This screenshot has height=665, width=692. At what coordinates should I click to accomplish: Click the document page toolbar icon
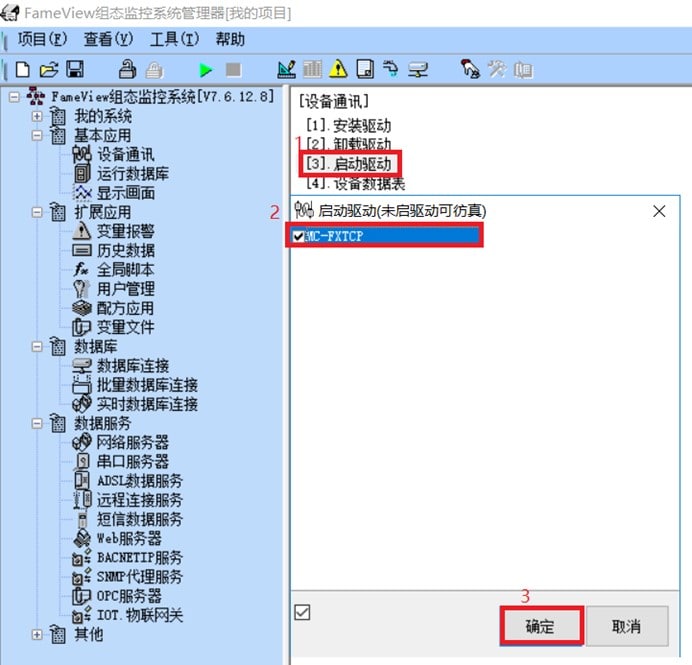pos(365,69)
